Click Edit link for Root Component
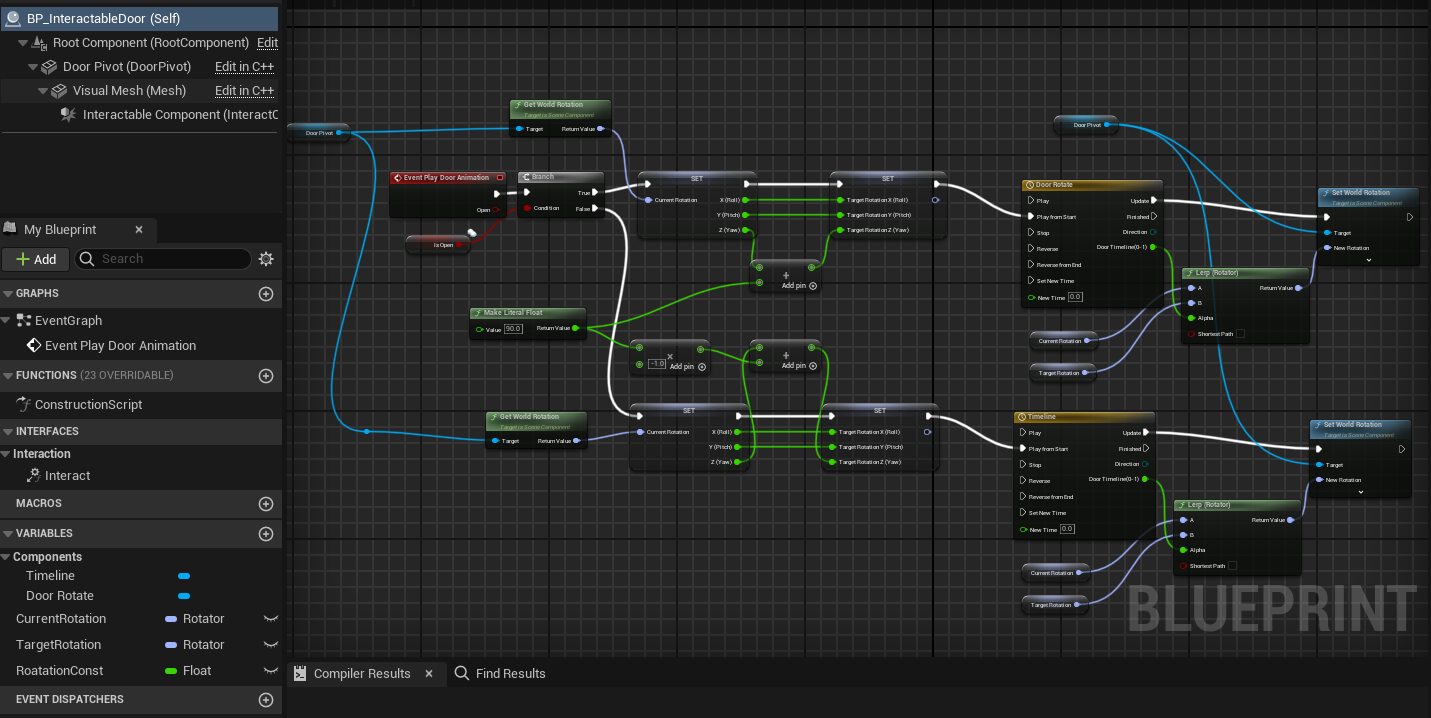Viewport: 1431px width, 718px height. (x=268, y=43)
